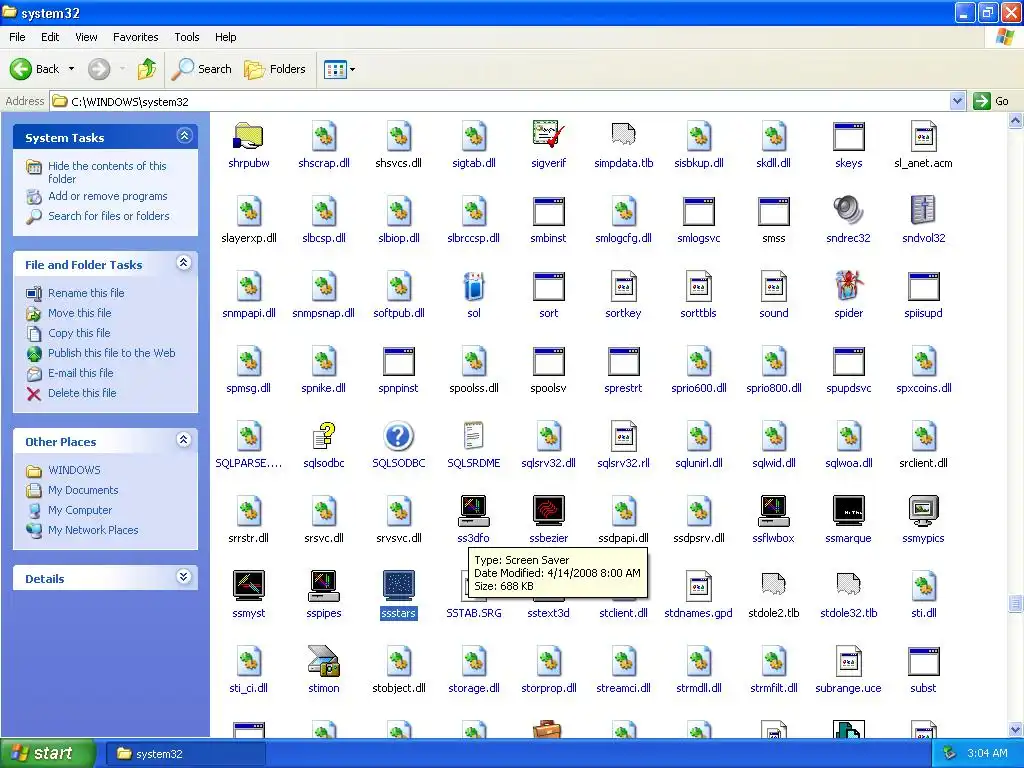Select the stdnames.gpd file icon
This screenshot has height=768, width=1024.
(698, 586)
